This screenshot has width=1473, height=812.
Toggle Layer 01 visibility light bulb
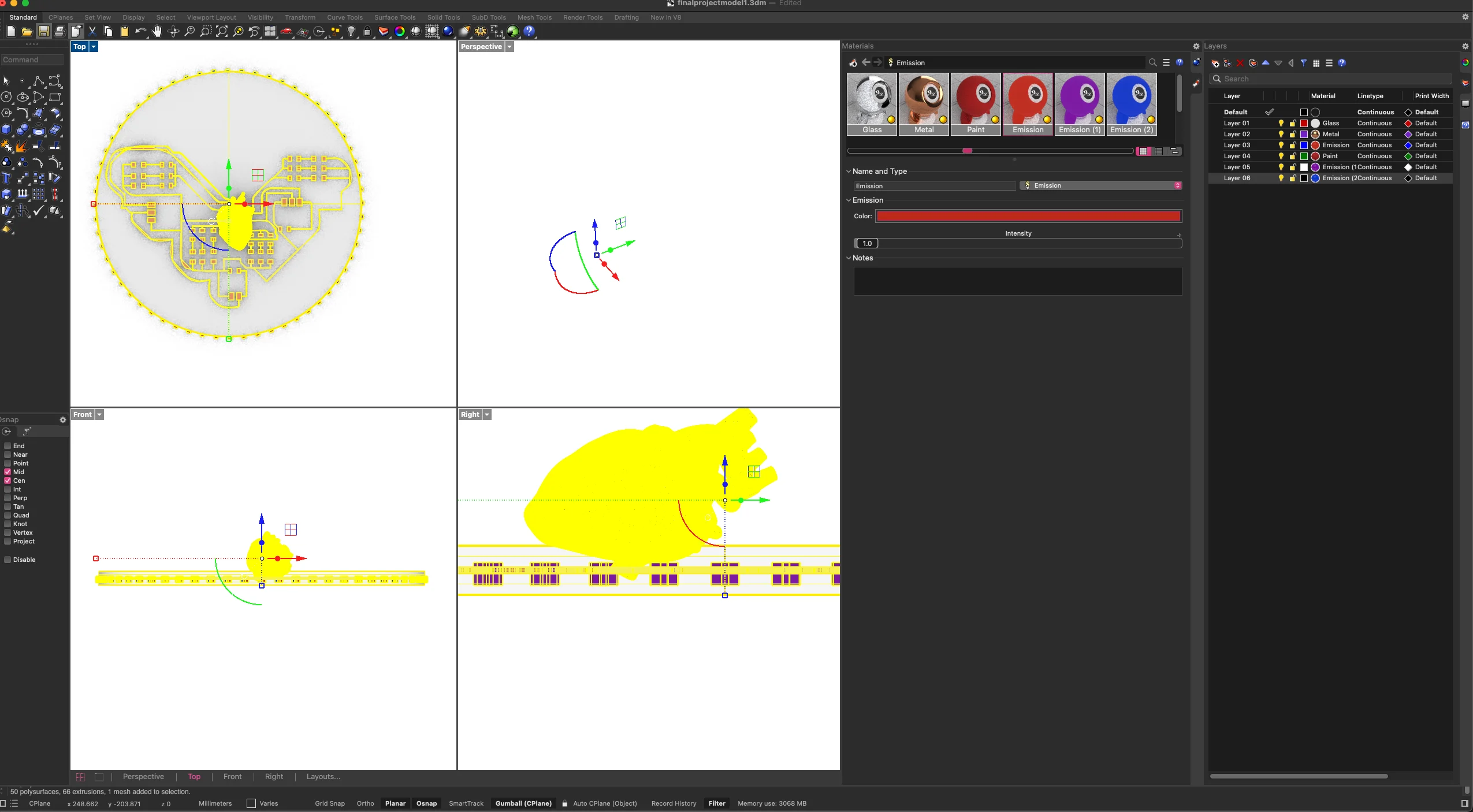pos(1281,123)
